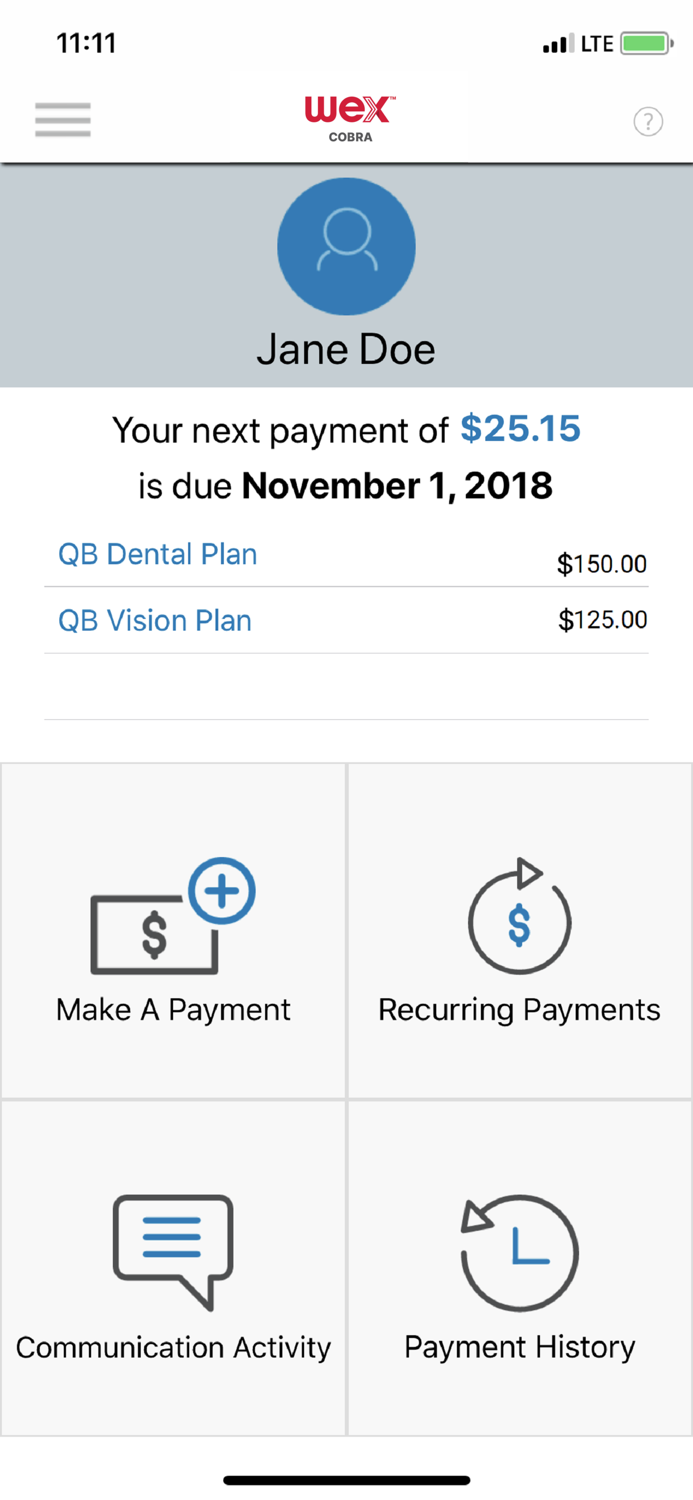Tap the plus badge on Make A Payment

click(224, 890)
